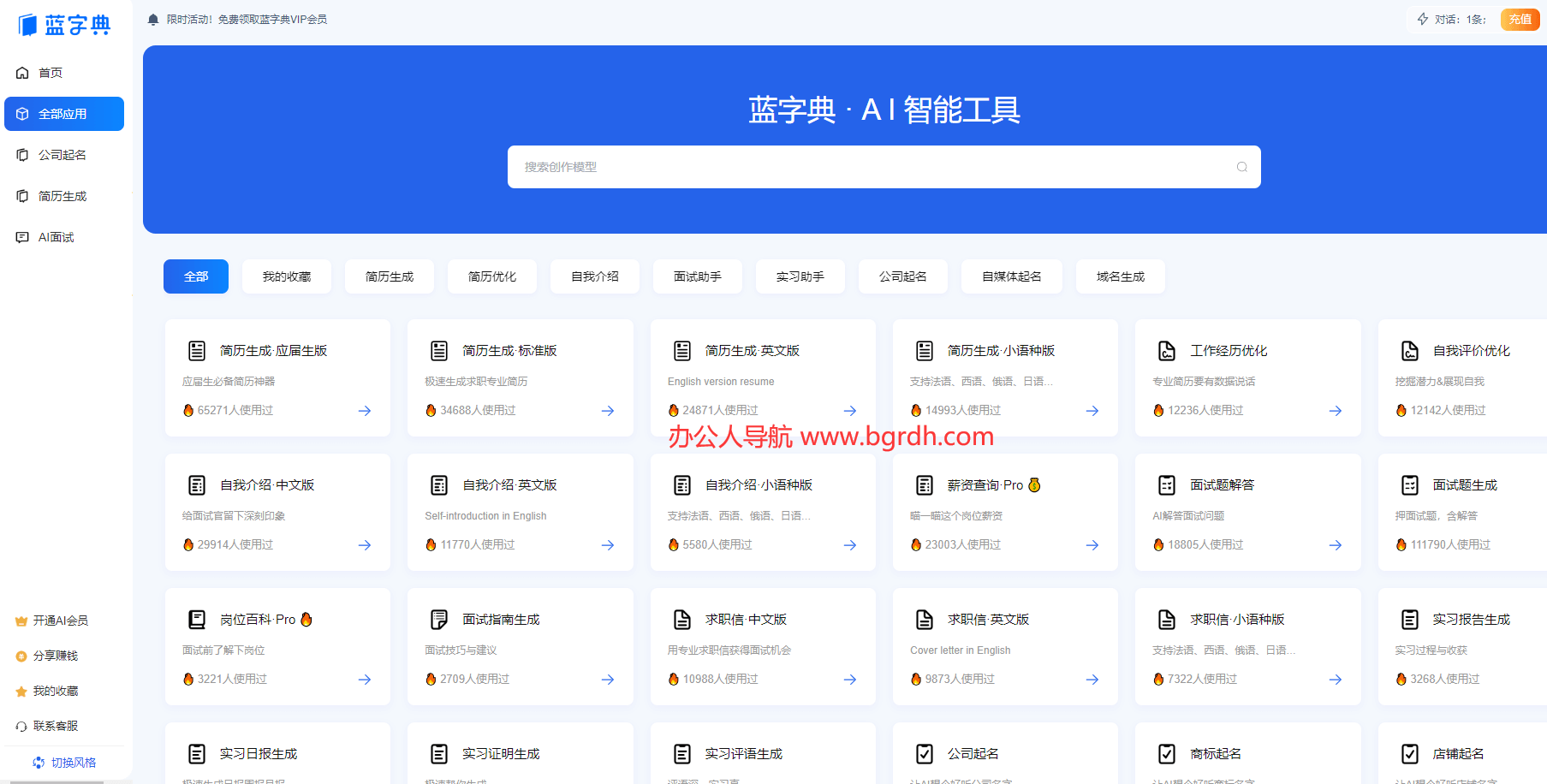
Task: Click the 切换风格 style-switch icon
Action: 38,762
